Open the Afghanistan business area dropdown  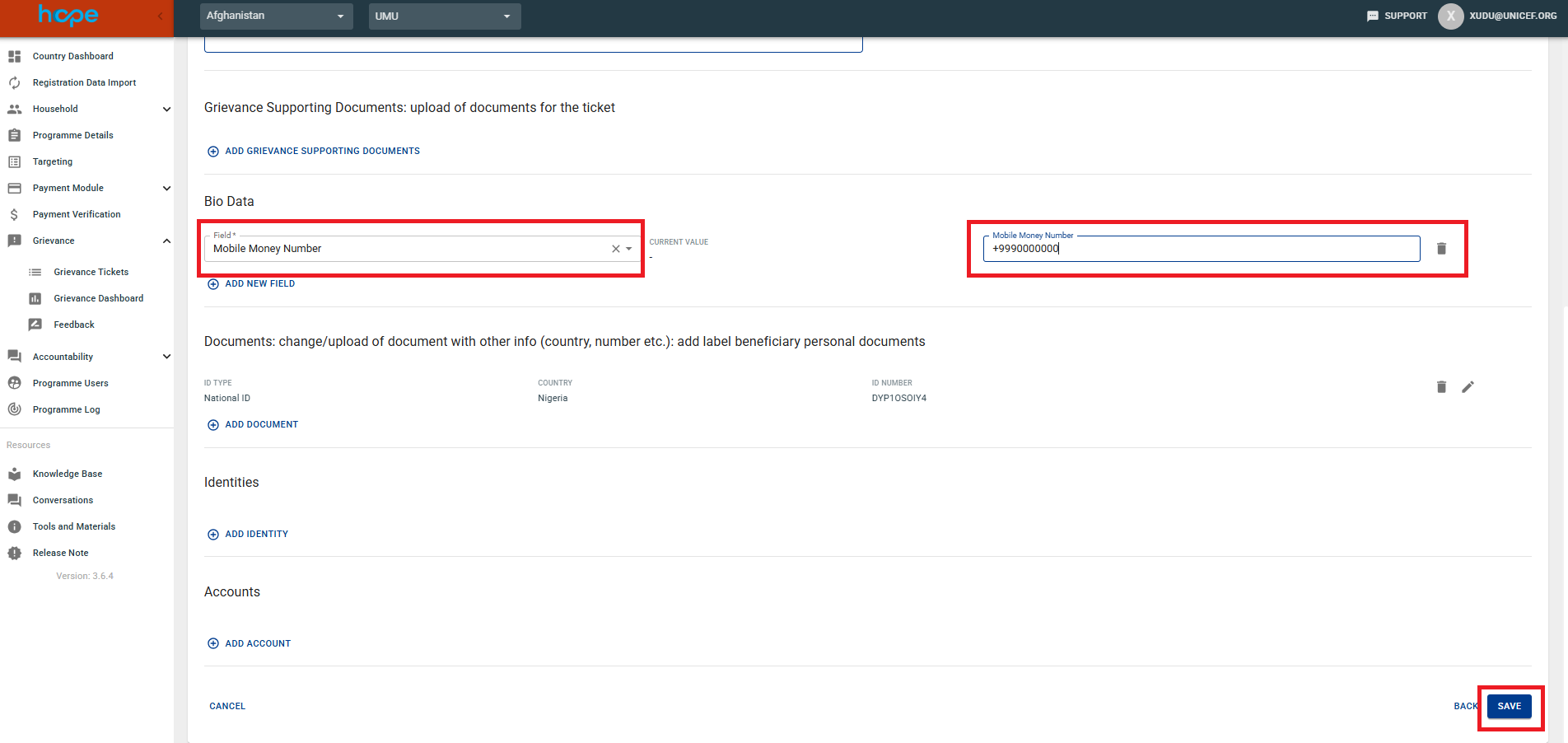pyautogui.click(x=276, y=16)
